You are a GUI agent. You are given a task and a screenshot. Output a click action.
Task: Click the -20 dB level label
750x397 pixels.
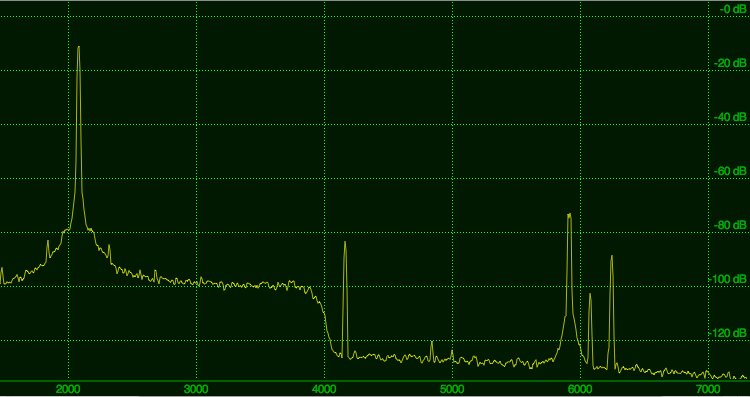[730, 63]
